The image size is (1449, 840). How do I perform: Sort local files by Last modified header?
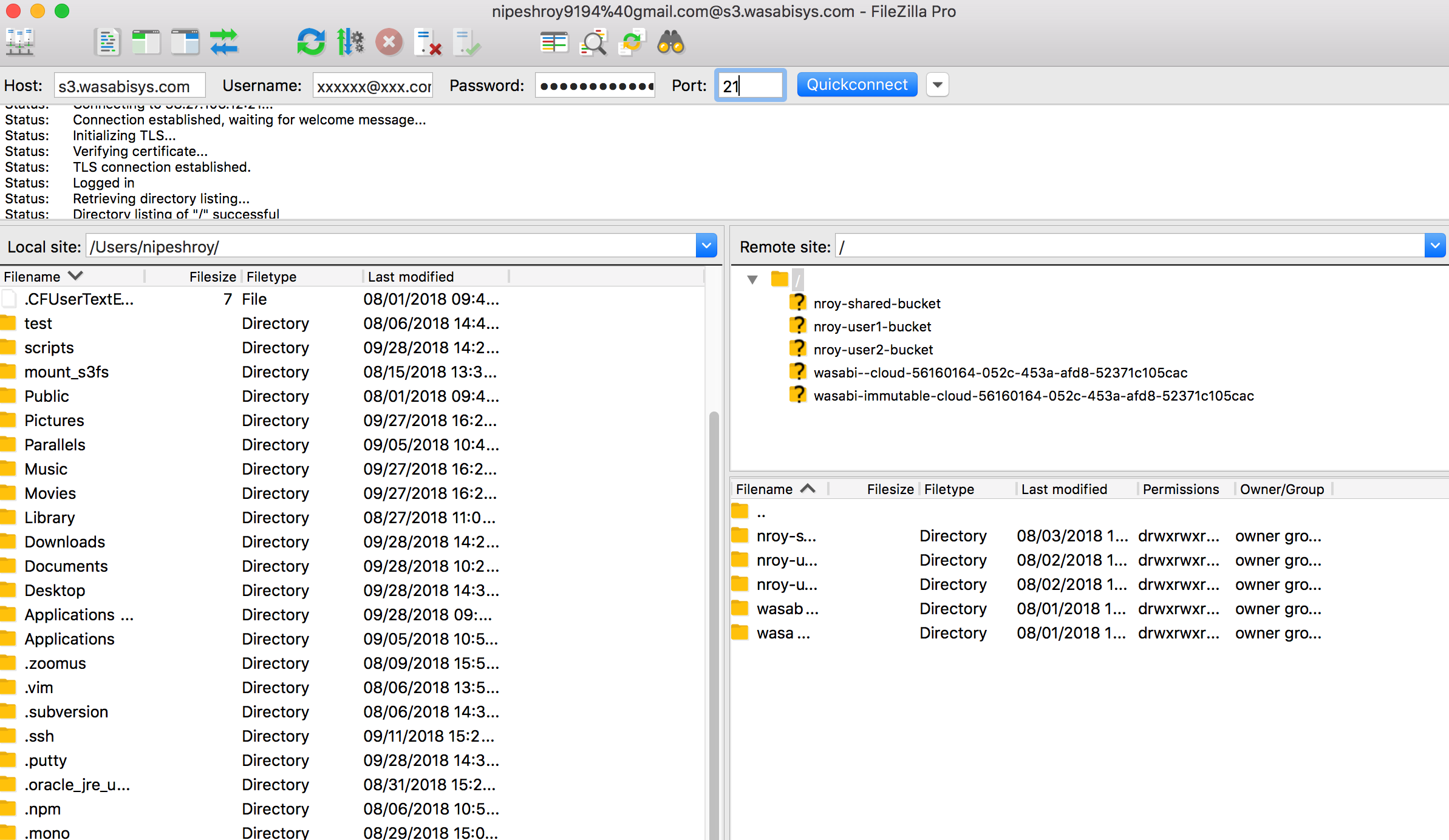pos(435,277)
